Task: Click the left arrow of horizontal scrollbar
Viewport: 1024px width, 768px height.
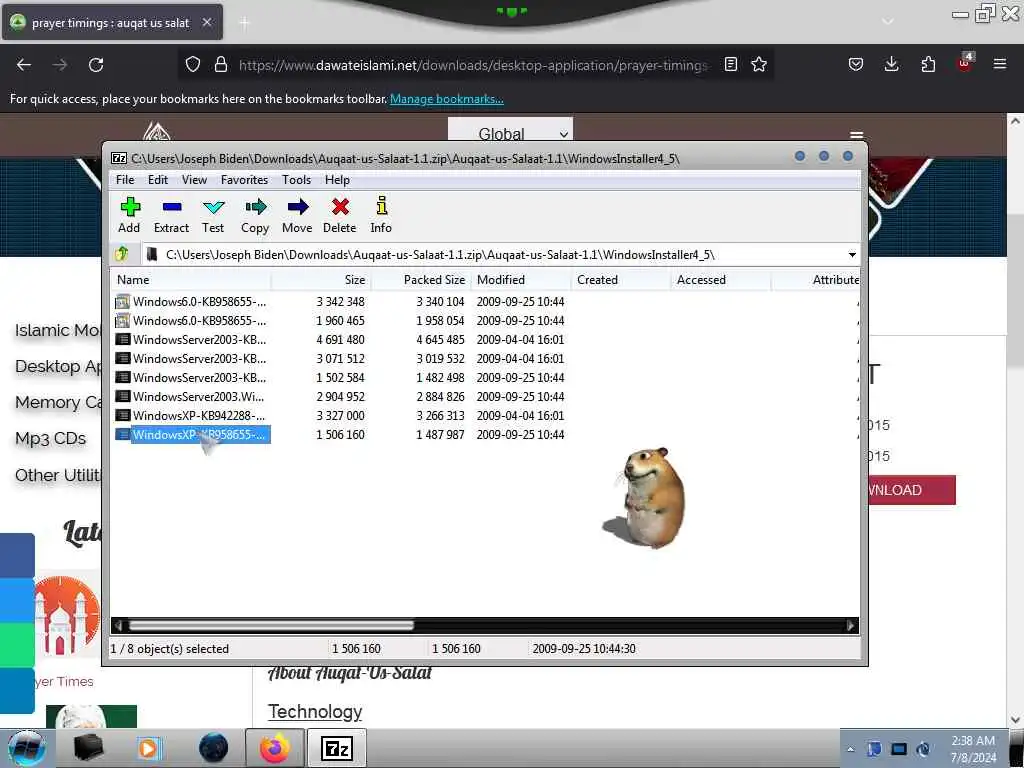Action: 118,626
